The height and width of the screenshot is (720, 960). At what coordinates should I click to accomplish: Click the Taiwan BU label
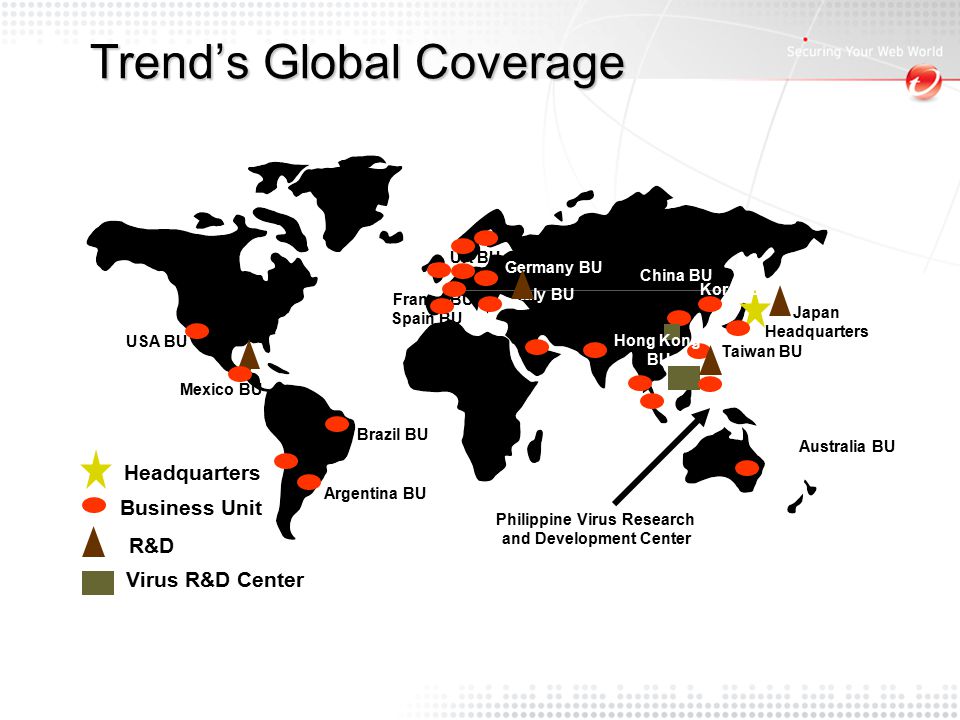click(x=762, y=351)
